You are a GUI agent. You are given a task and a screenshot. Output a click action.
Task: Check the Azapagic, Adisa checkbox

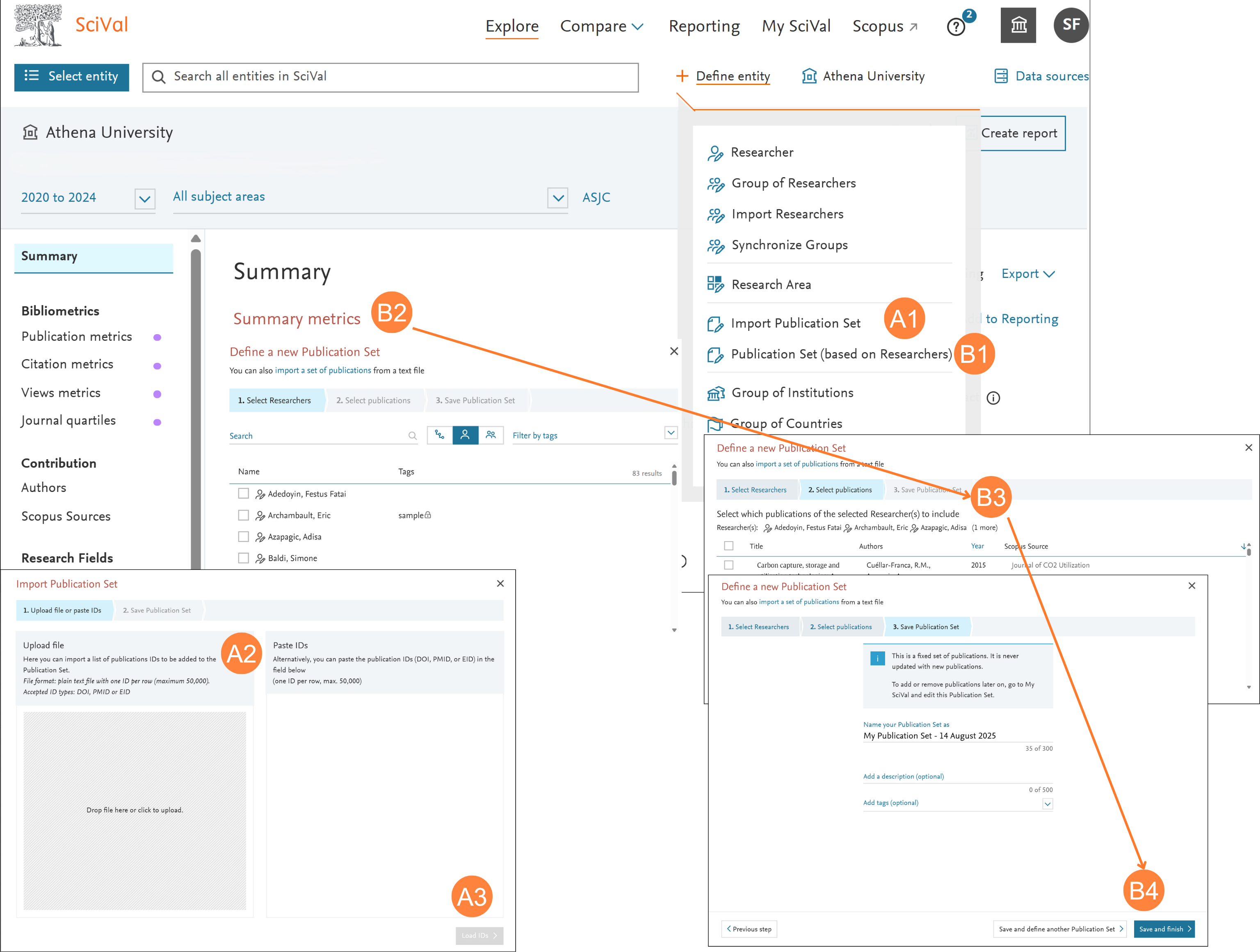tap(243, 537)
